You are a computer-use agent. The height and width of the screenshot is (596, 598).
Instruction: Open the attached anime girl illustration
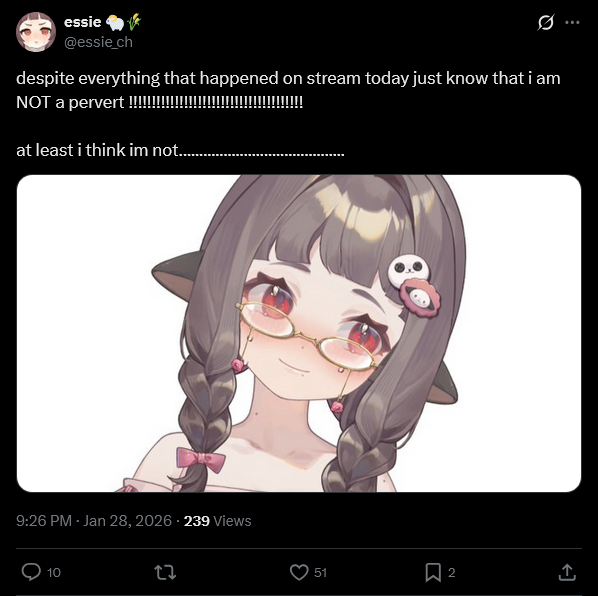(x=299, y=333)
